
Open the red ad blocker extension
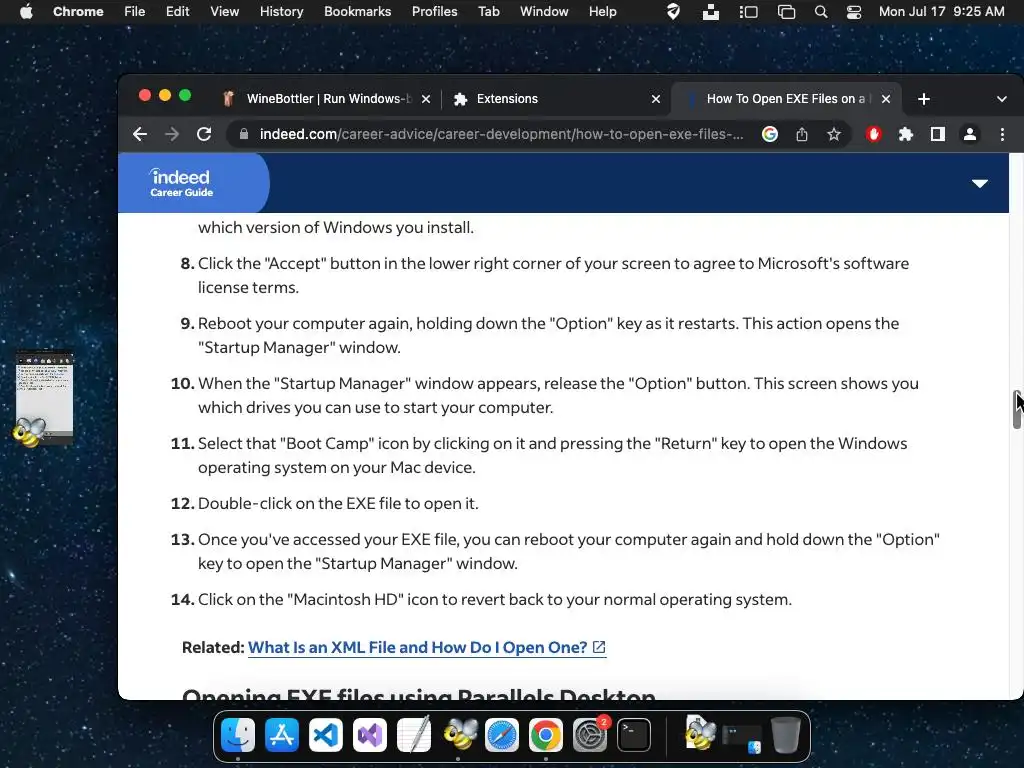tap(874, 135)
